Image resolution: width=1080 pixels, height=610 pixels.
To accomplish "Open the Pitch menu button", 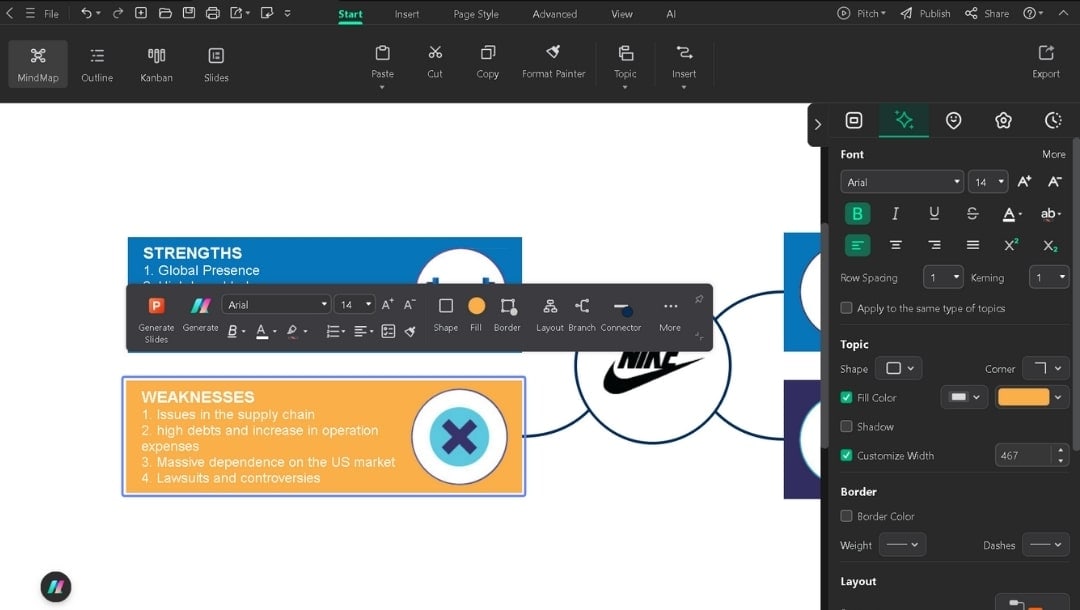I will pos(862,13).
